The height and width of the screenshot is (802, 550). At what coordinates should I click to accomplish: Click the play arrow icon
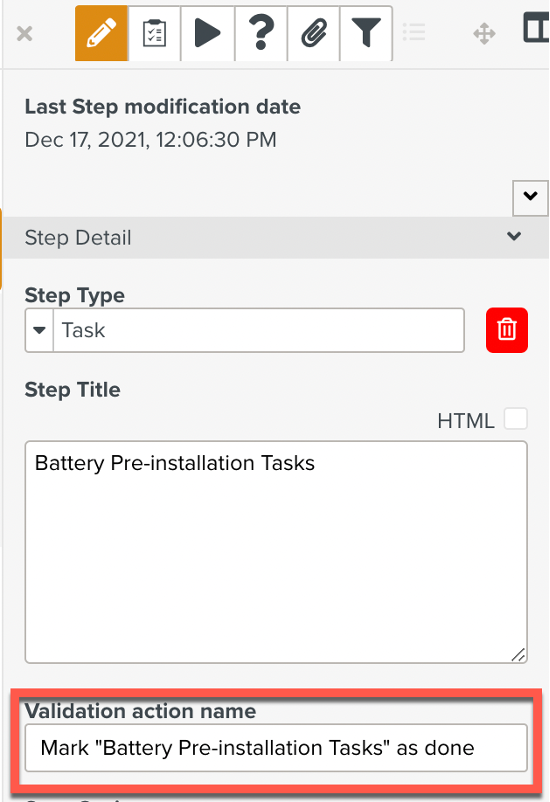[208, 33]
